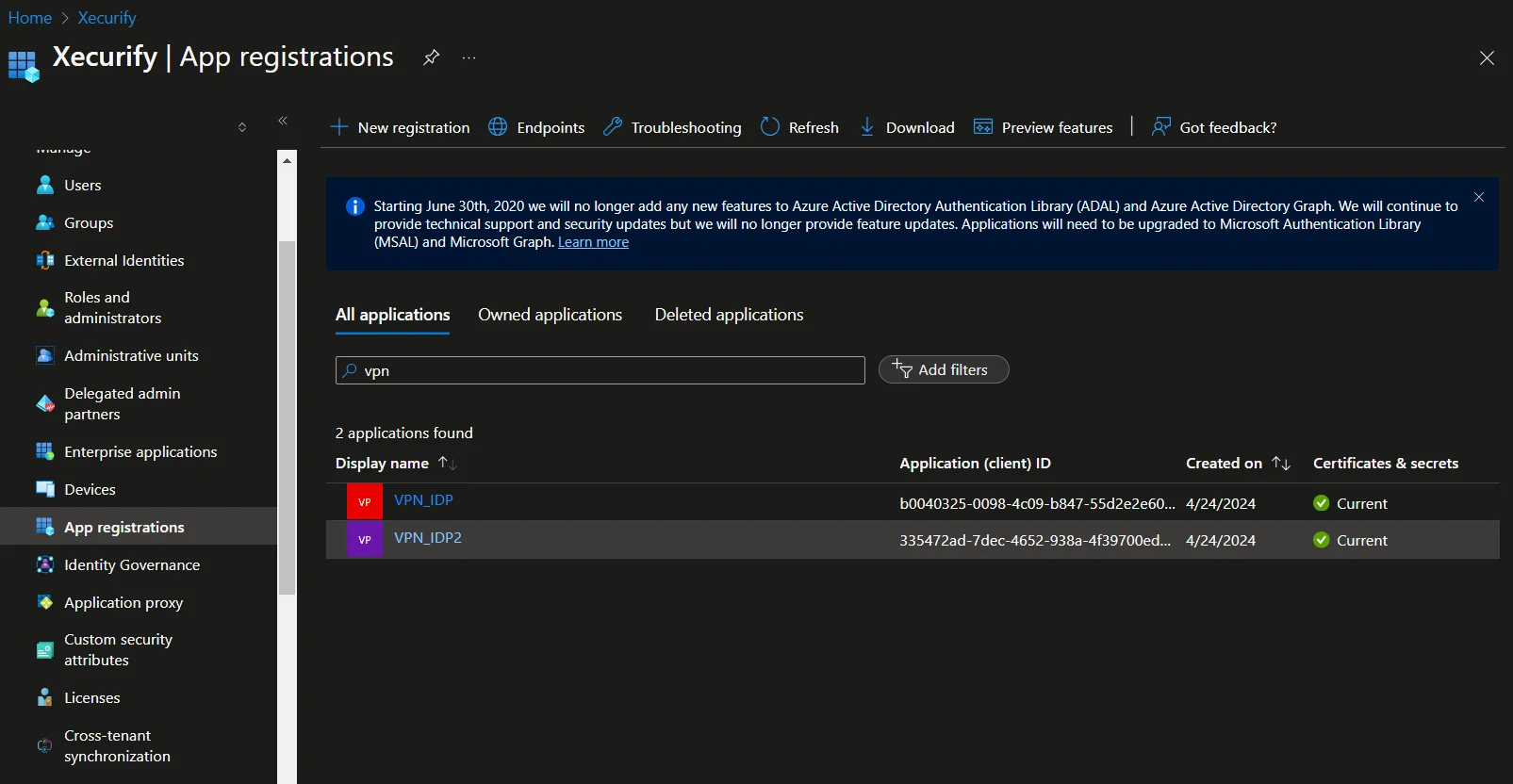This screenshot has width=1513, height=784.
Task: Select the Administrative units icon
Action: point(44,355)
